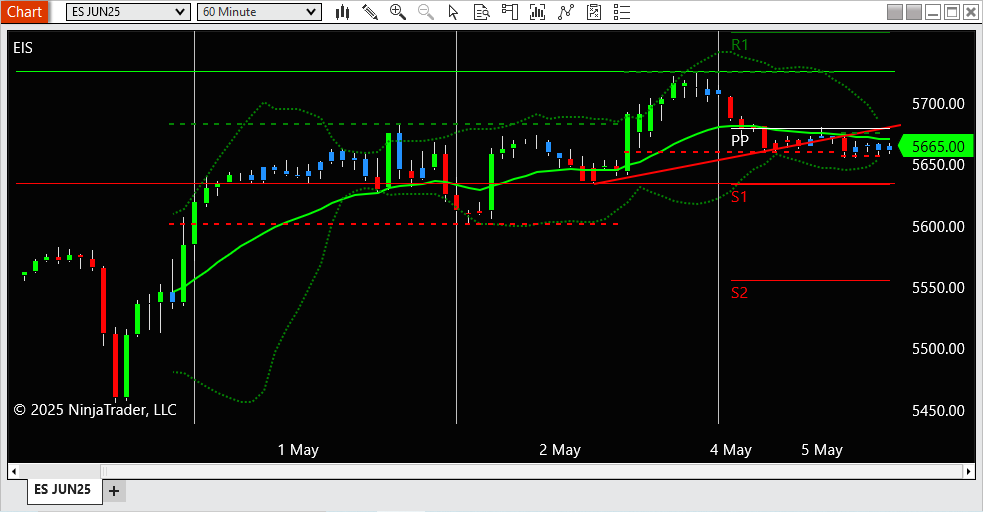This screenshot has width=983, height=512.
Task: Open the Data Box icon
Action: click(481, 12)
